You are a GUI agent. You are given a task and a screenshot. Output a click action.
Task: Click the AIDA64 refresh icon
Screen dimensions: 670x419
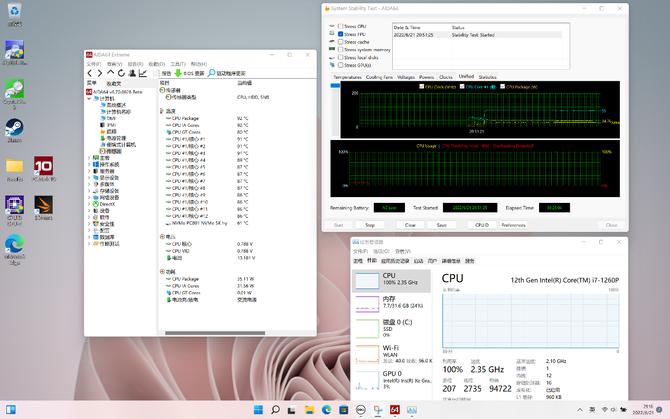click(x=121, y=73)
